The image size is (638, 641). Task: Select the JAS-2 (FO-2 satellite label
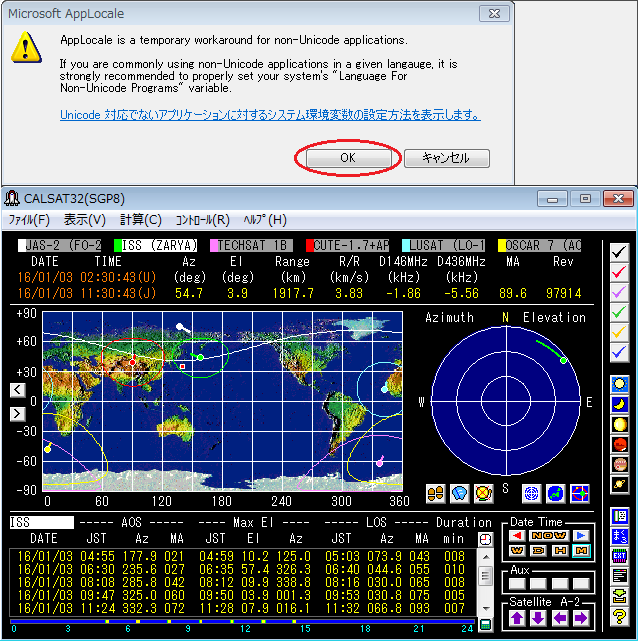coord(60,245)
